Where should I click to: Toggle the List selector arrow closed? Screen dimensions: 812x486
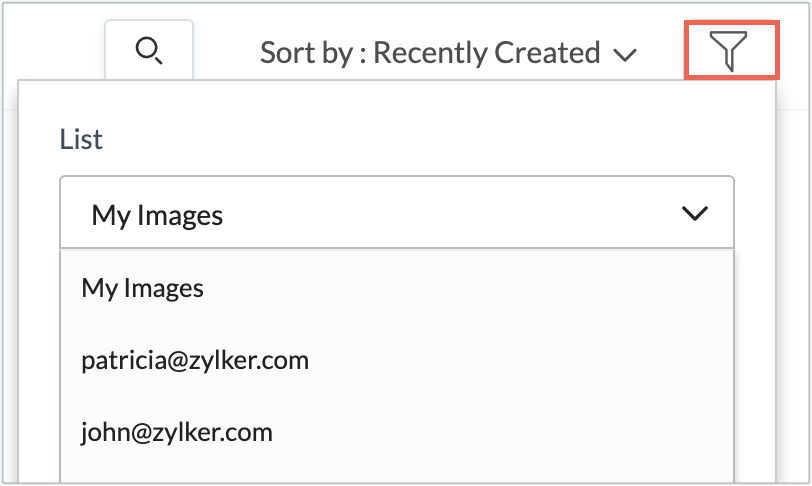[694, 213]
